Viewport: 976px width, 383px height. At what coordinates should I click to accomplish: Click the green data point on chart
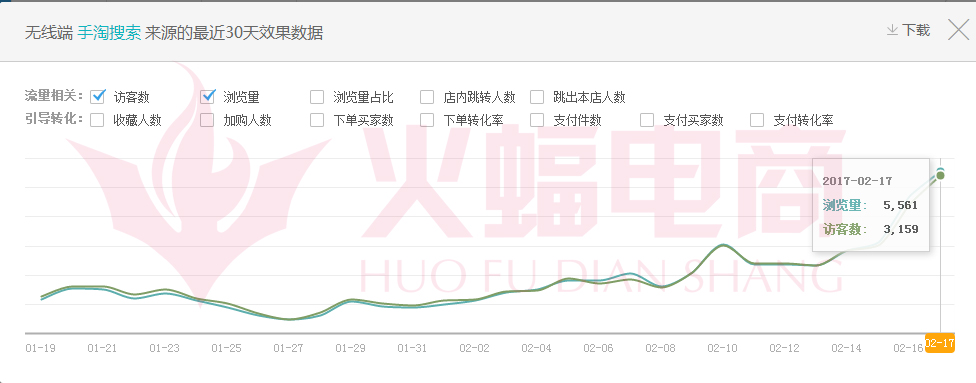point(941,175)
